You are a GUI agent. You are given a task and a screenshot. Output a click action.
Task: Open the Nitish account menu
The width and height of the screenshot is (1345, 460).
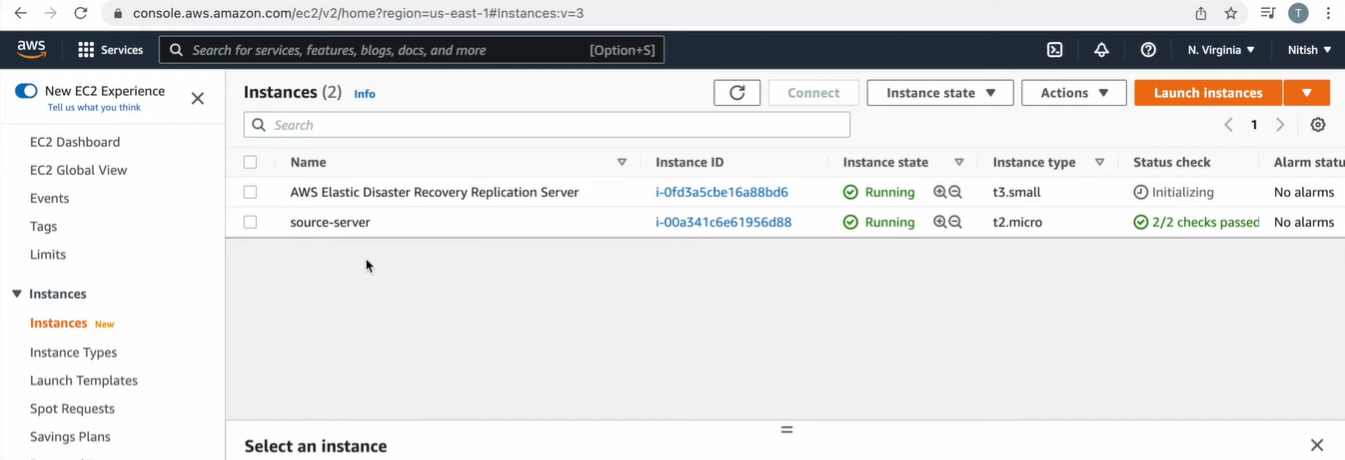pyautogui.click(x=1309, y=50)
